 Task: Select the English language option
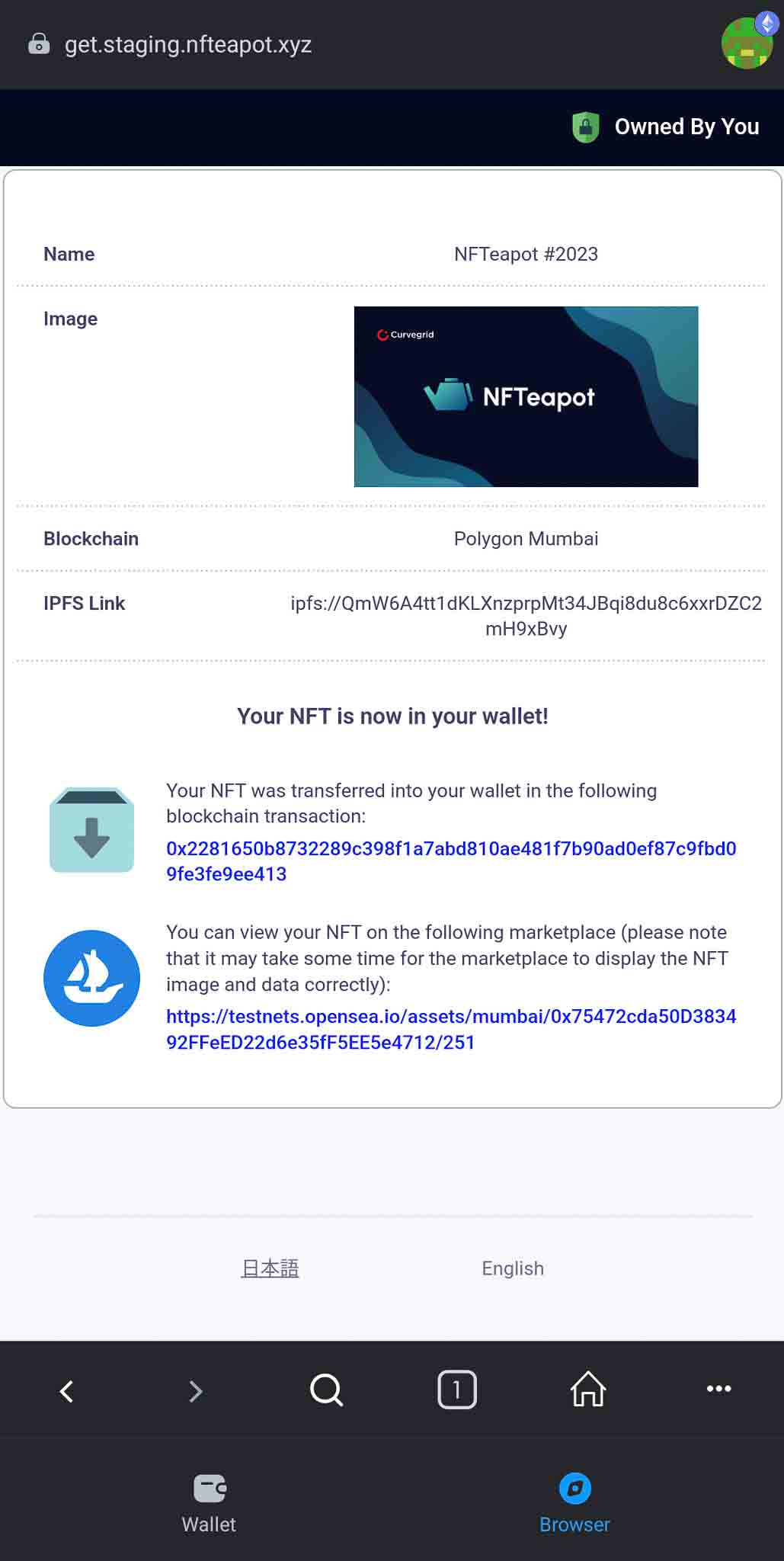point(513,1268)
